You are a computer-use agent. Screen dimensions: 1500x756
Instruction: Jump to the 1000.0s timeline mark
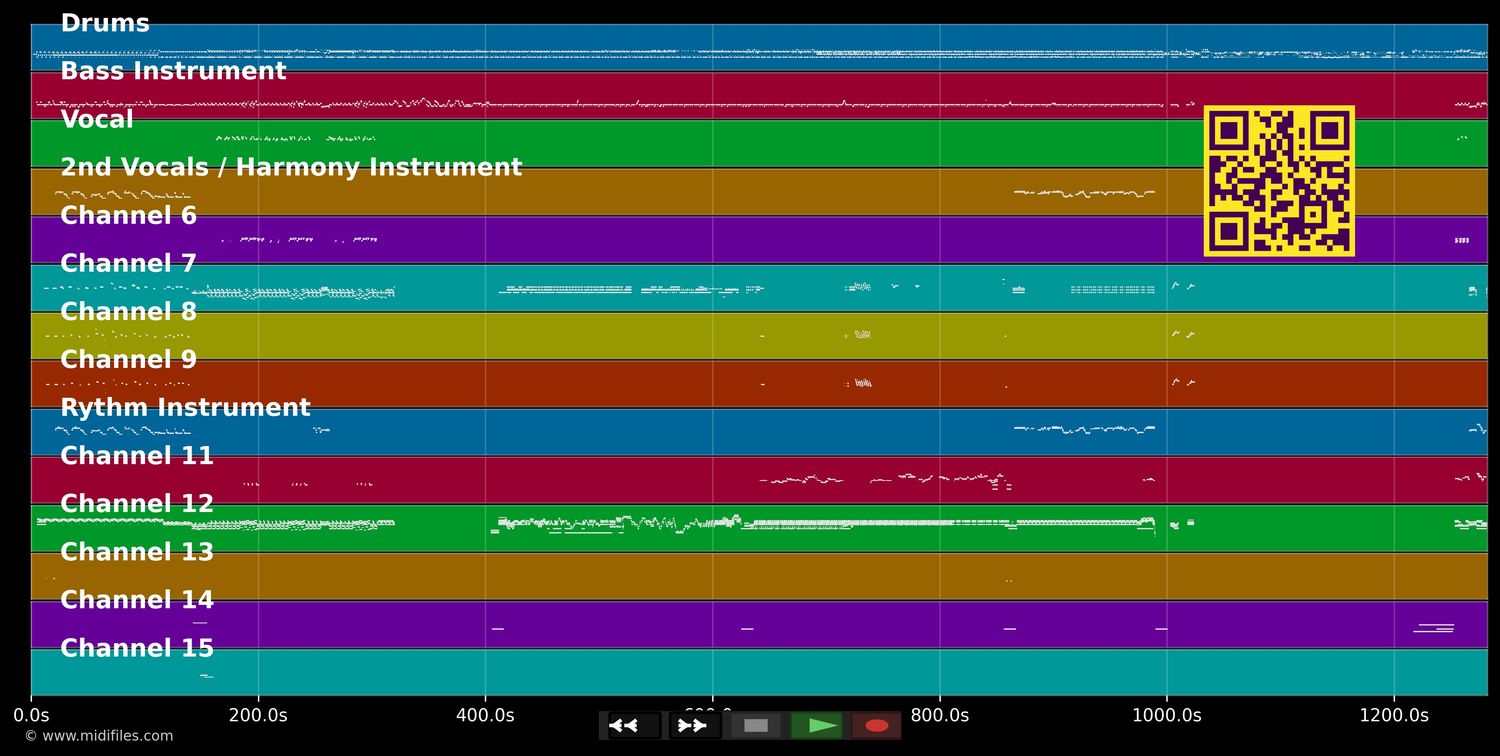tap(1166, 715)
